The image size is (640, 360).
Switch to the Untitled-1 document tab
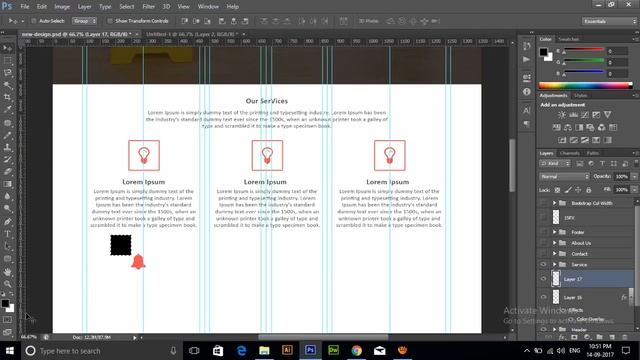[192, 34]
